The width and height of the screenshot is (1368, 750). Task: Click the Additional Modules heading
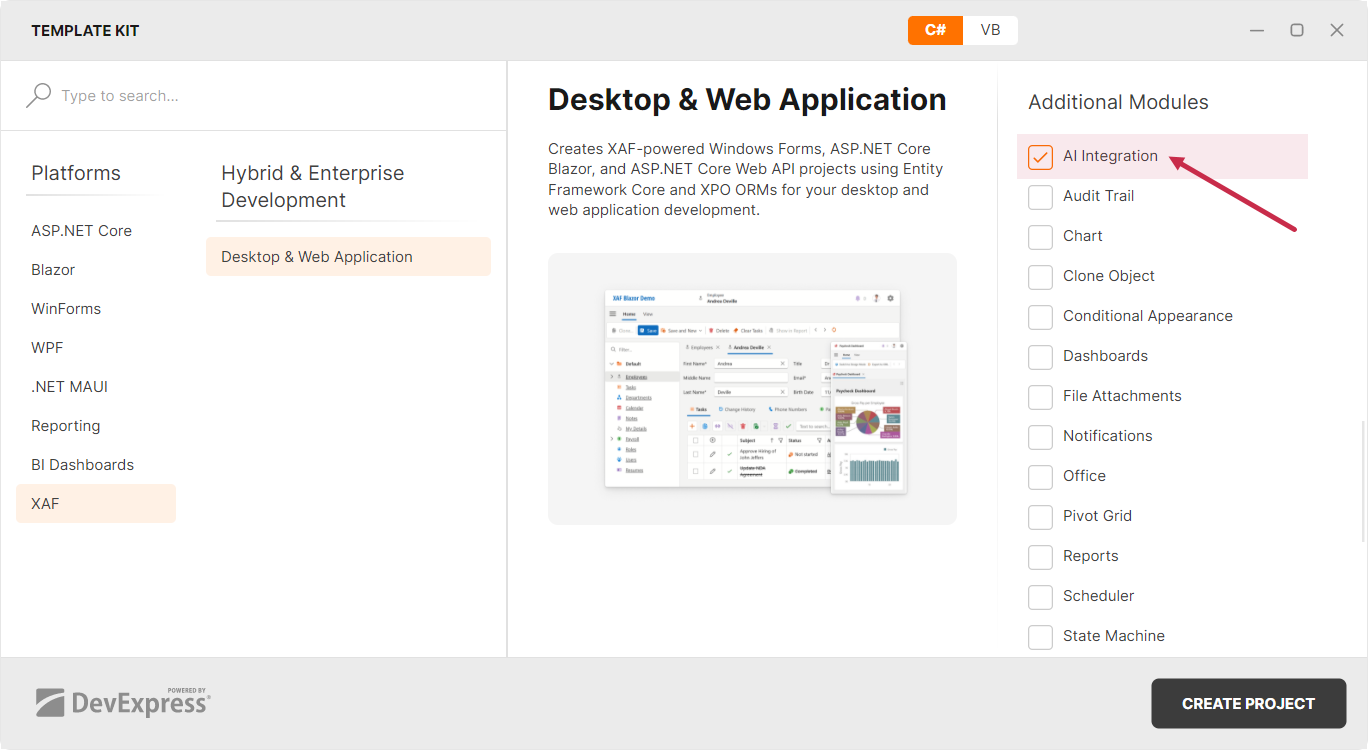coord(1118,102)
